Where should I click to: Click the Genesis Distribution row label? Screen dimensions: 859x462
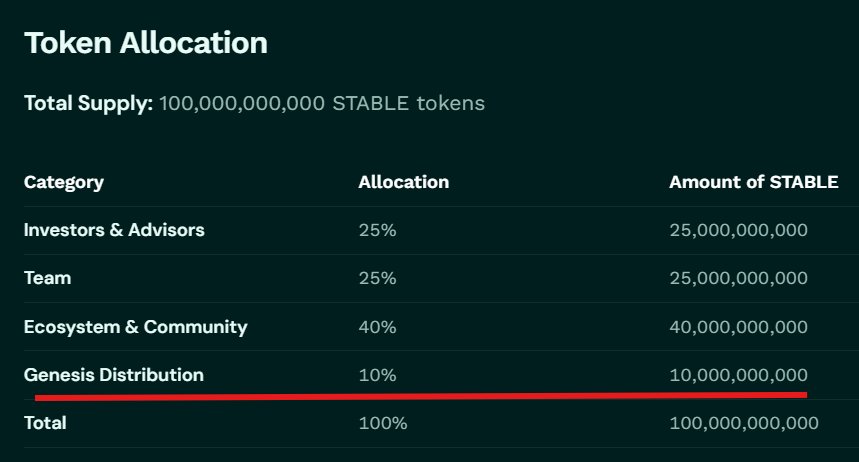coord(113,375)
